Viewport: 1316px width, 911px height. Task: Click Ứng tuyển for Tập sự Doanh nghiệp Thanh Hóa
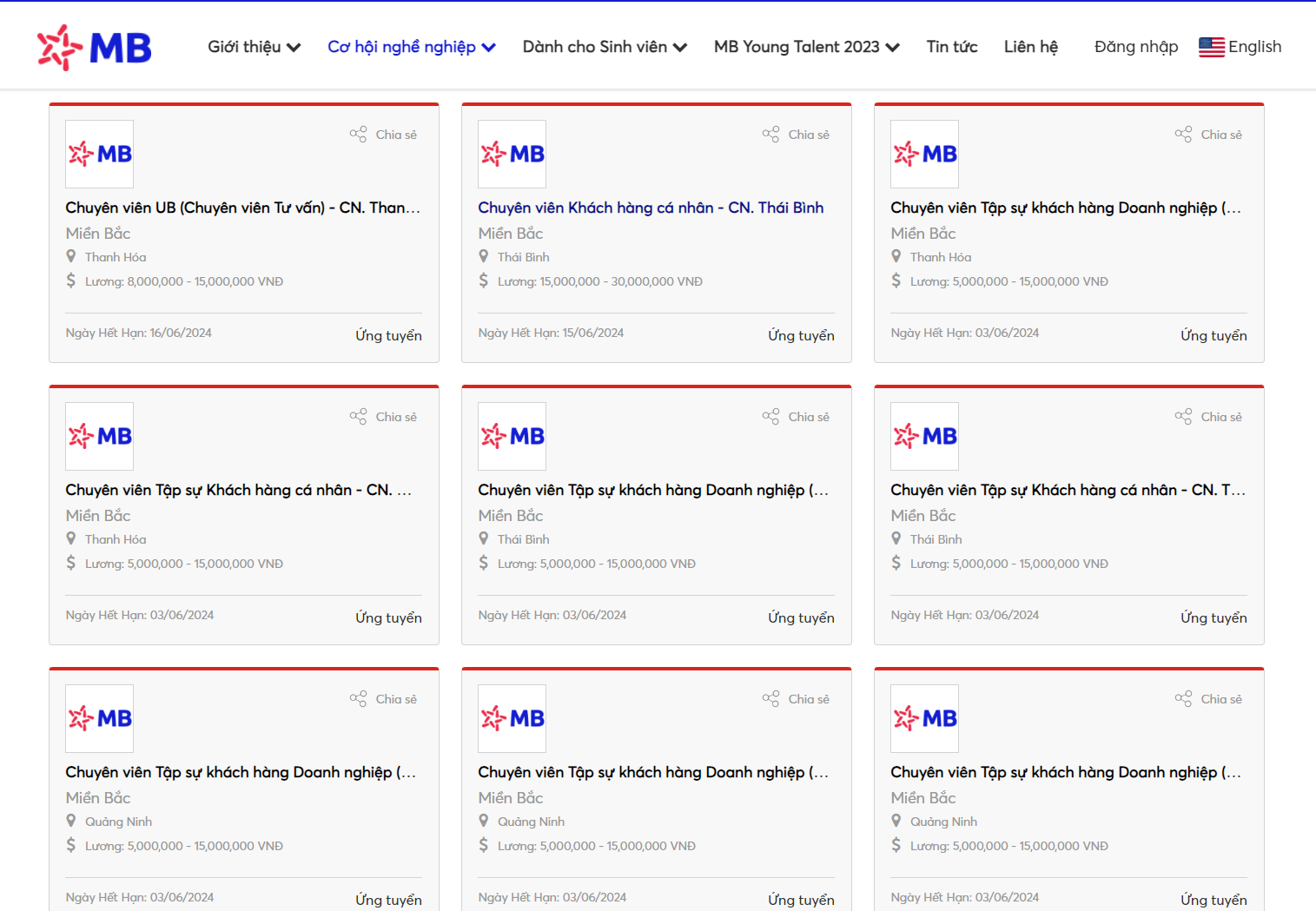click(x=1213, y=335)
